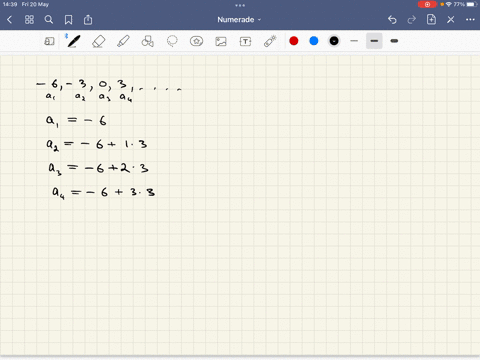The height and width of the screenshot is (360, 480).
Task: Tap the handwritten line a₁ = −6
Action: coord(76,121)
